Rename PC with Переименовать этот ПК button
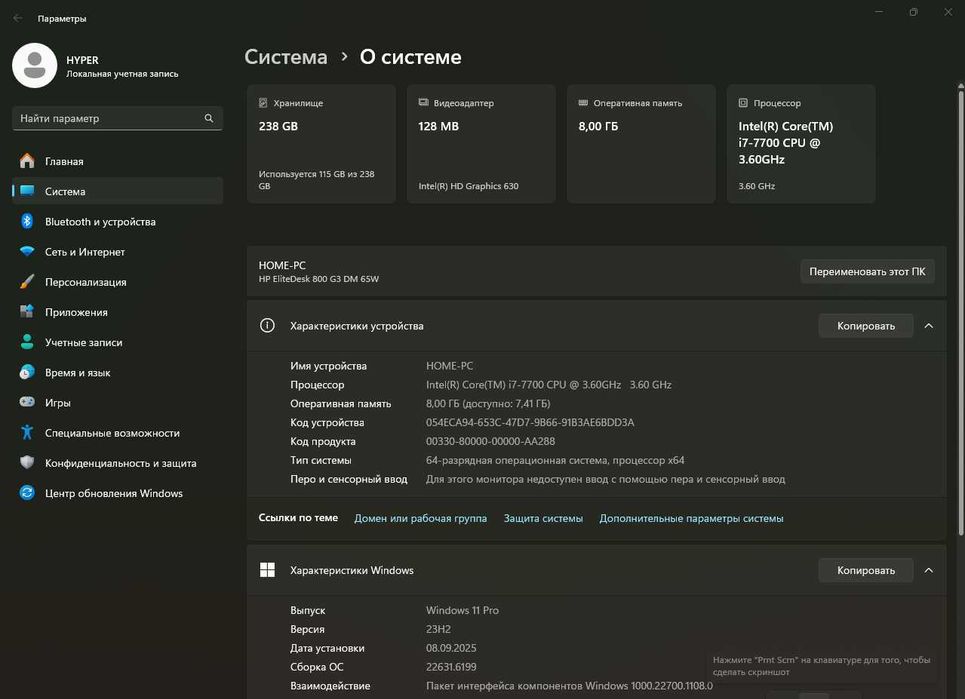Viewport: 965px width, 699px height. point(867,271)
